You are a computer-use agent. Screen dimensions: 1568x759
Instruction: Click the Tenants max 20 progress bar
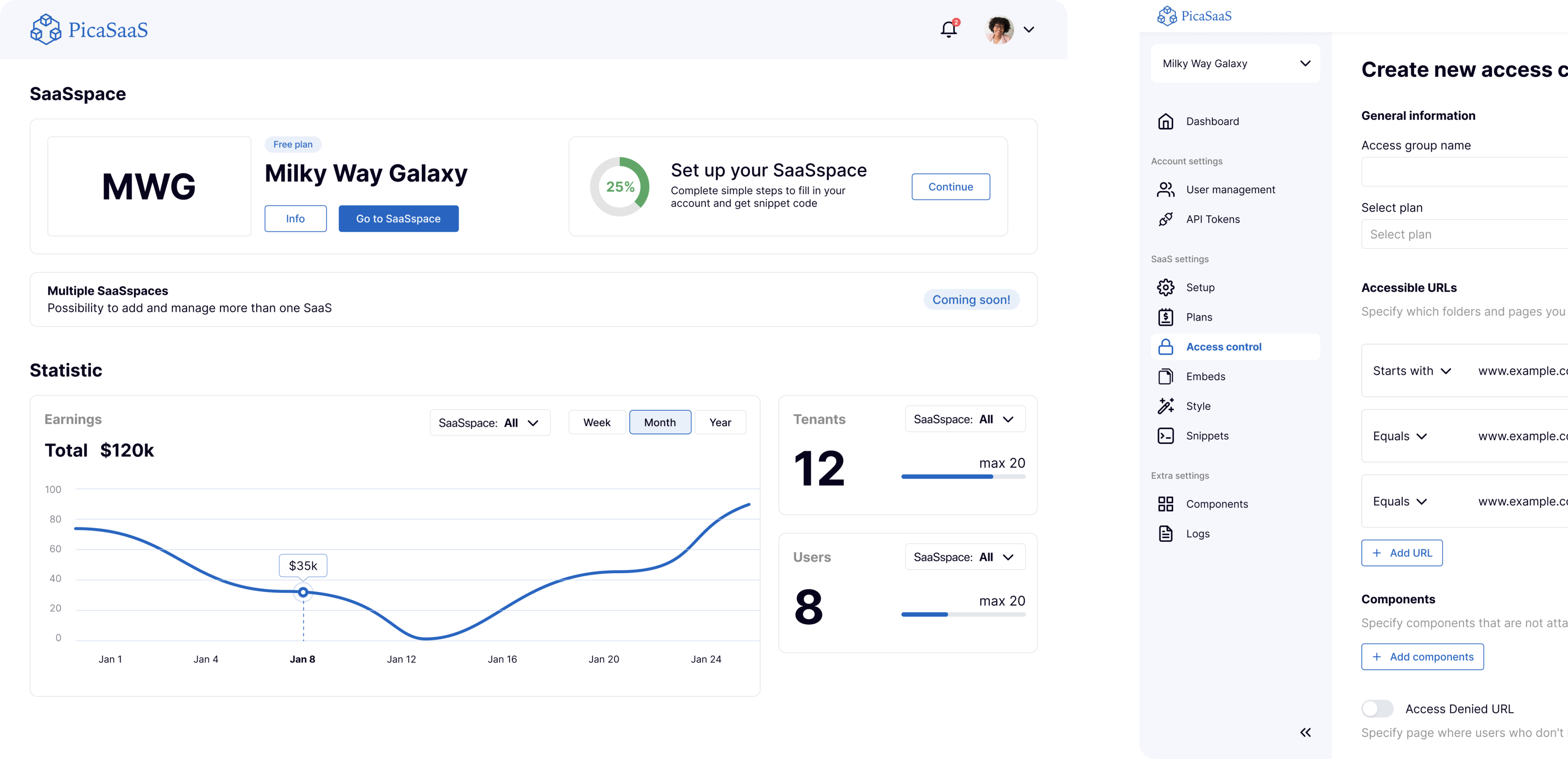click(x=963, y=477)
